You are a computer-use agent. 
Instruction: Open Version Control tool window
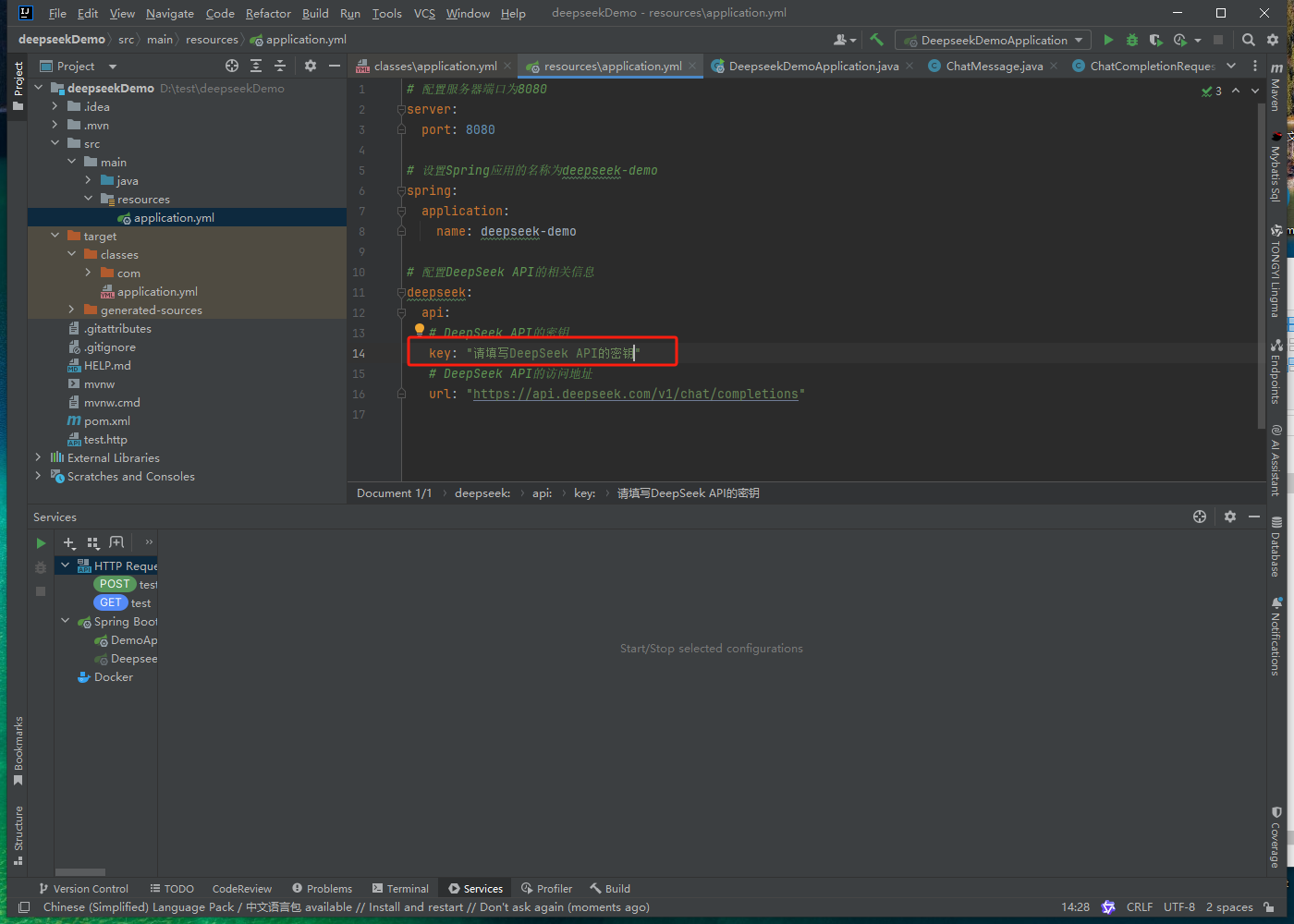pyautogui.click(x=84, y=889)
